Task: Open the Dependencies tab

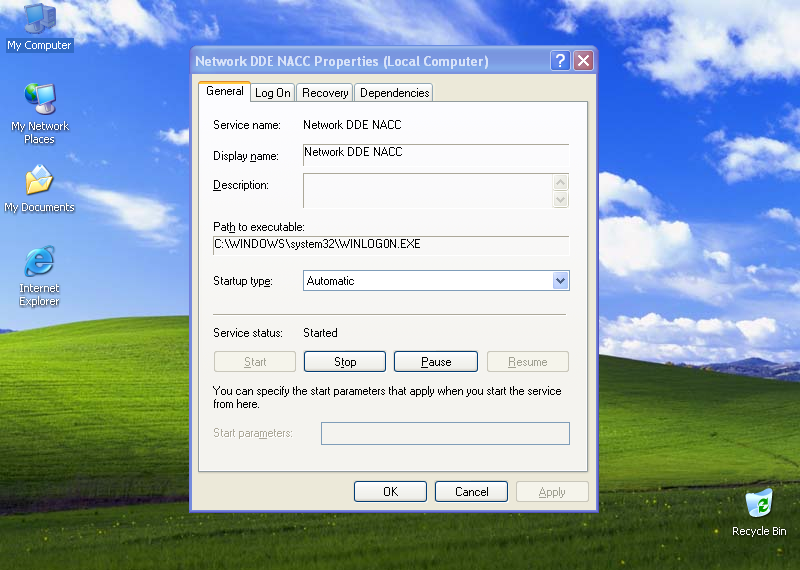Action: [394, 93]
